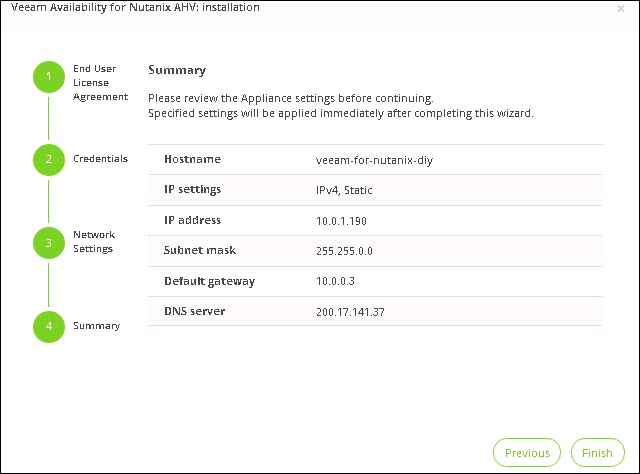Click the default gateway value 10.0.0.3

(336, 282)
